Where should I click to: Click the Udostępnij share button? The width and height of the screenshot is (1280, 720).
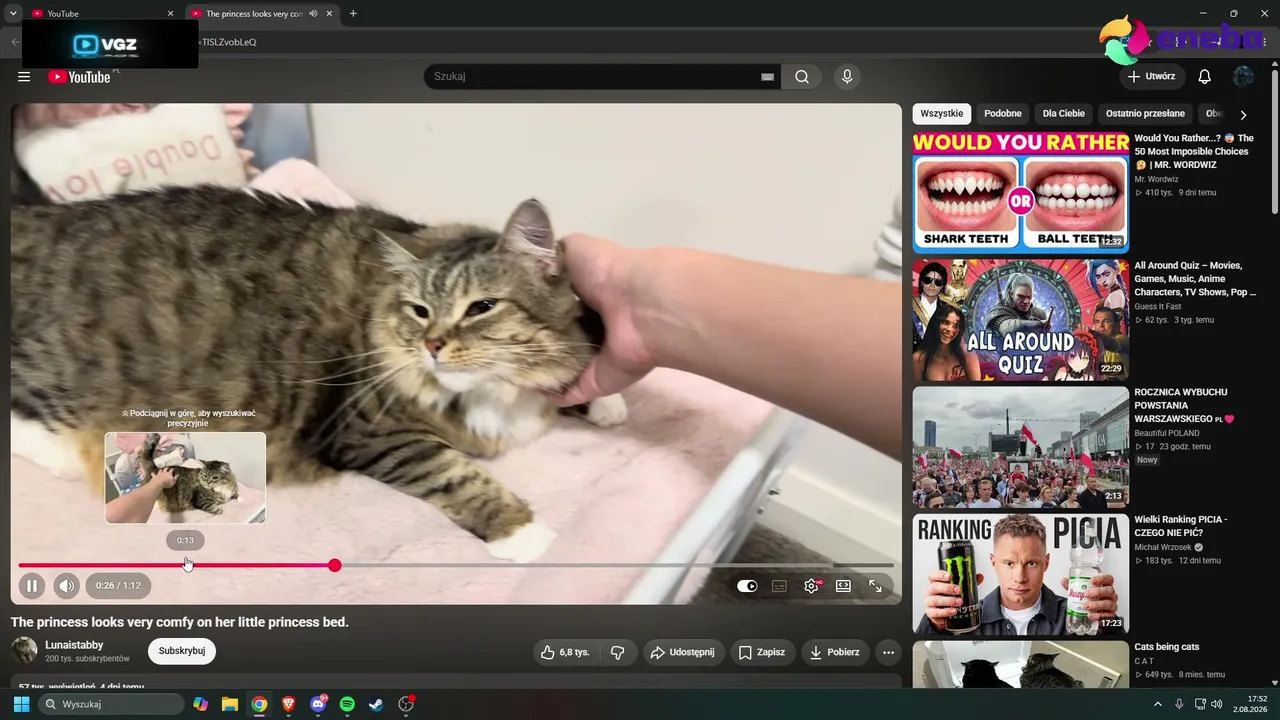pos(683,652)
